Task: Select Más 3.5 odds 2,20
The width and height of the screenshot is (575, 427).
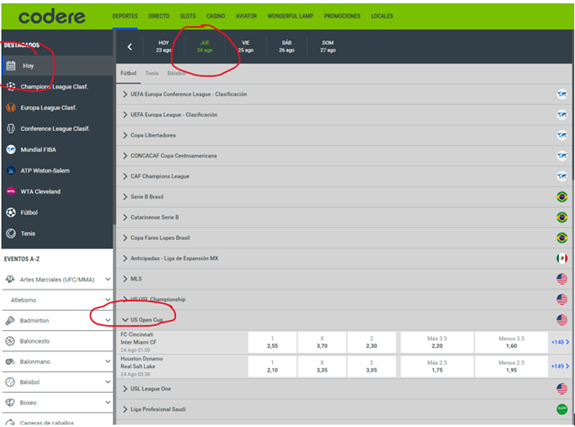Action: point(437,342)
